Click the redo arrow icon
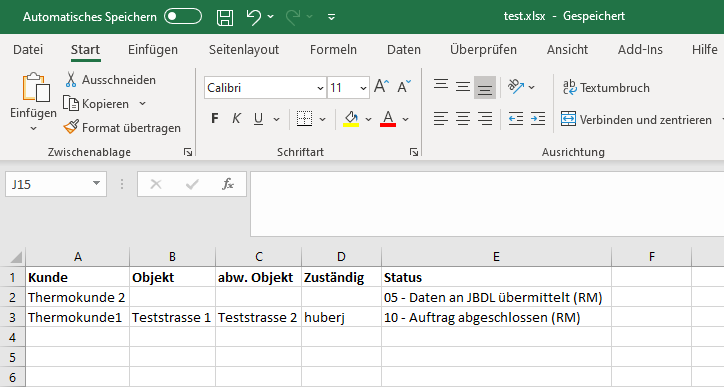 293,17
